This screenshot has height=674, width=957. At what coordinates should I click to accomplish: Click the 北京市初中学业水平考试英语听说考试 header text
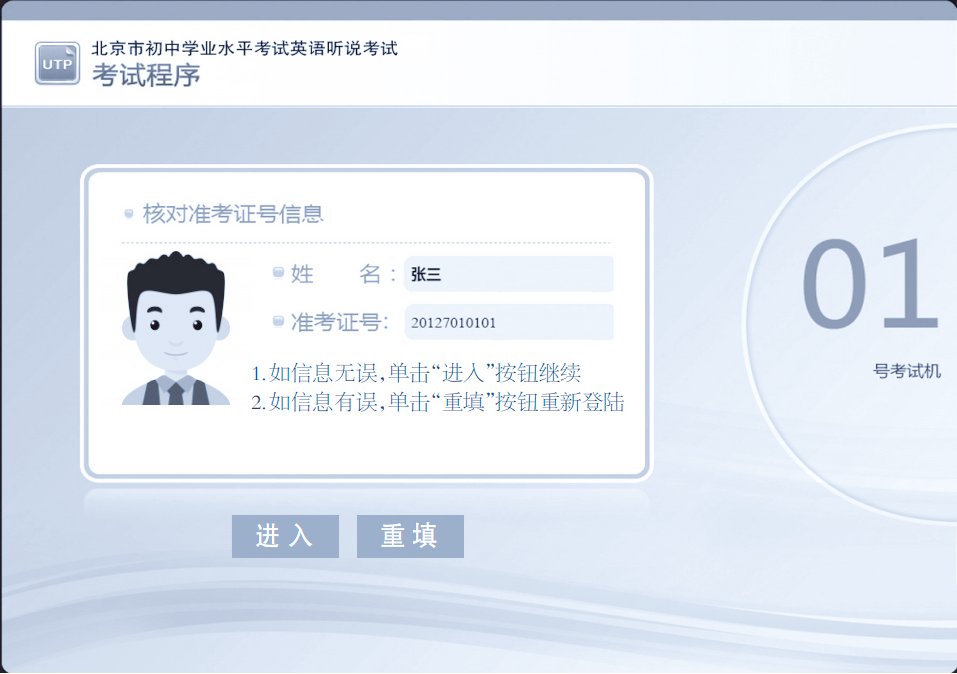click(x=244, y=48)
